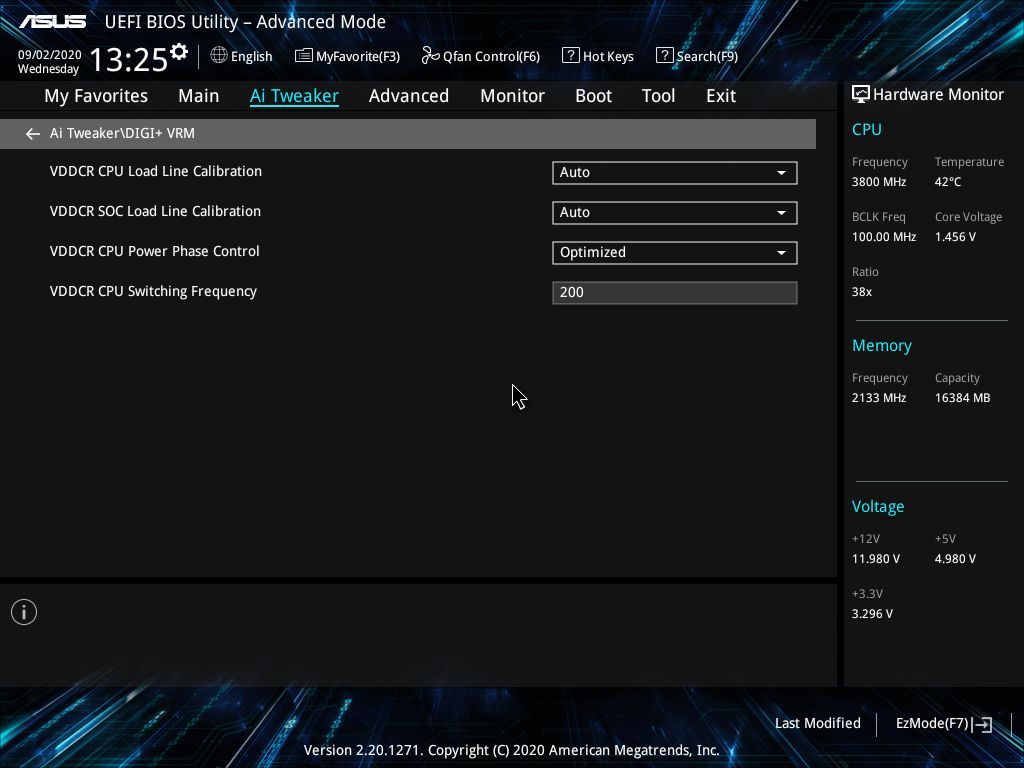Open the Monitor tab
This screenshot has width=1024, height=768.
pyautogui.click(x=513, y=96)
